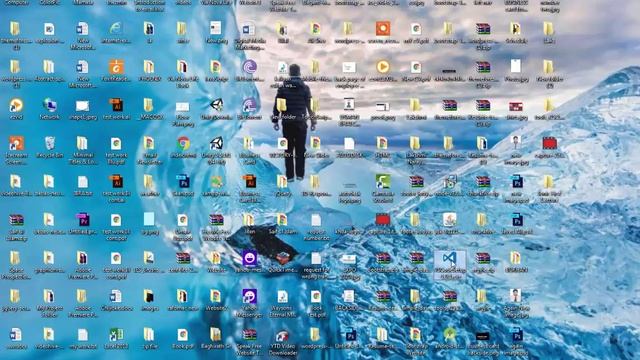Open the Network desktop icon
640x360 pixels.
(50, 105)
